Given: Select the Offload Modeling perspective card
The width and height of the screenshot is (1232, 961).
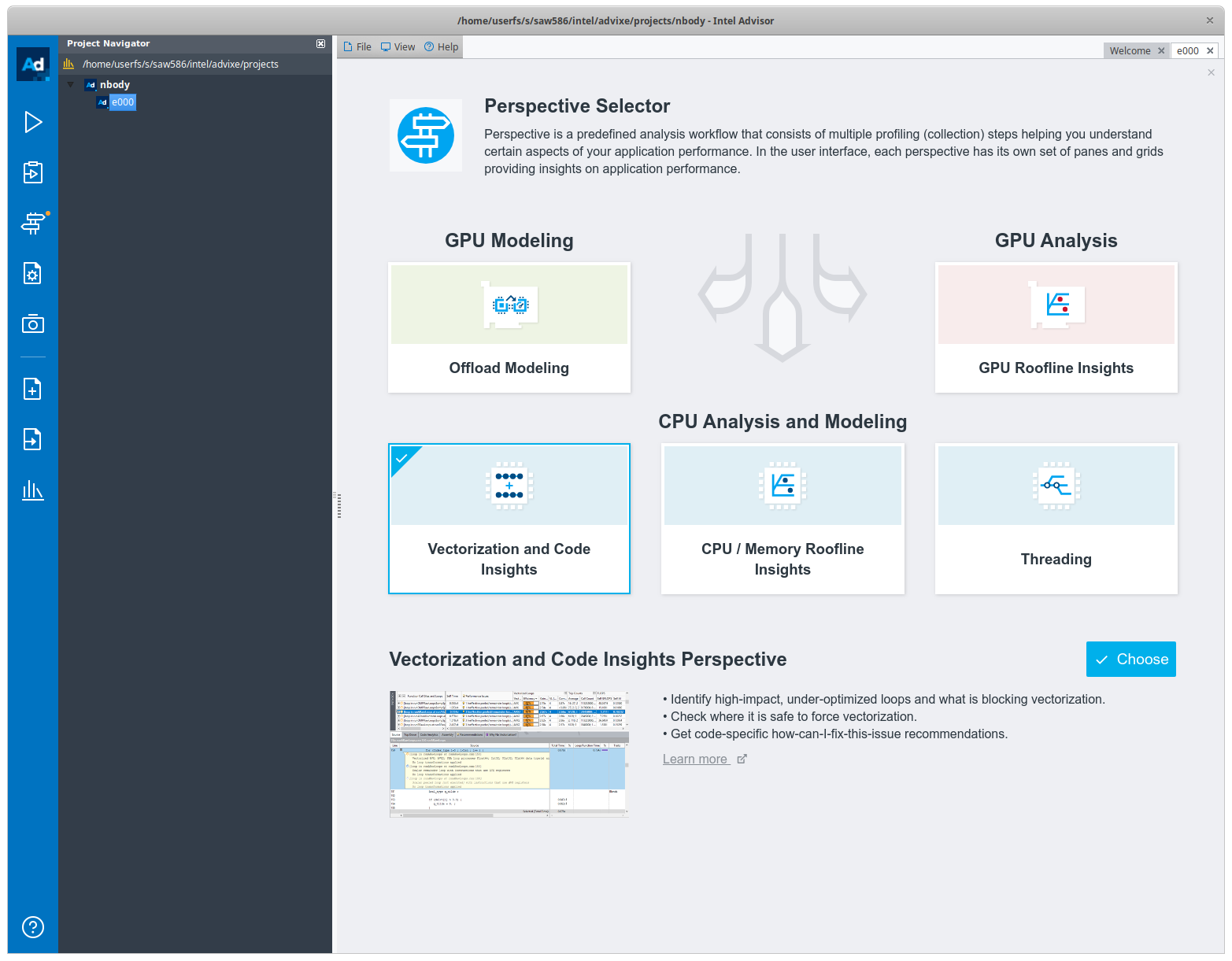Looking at the screenshot, I should coord(509,327).
